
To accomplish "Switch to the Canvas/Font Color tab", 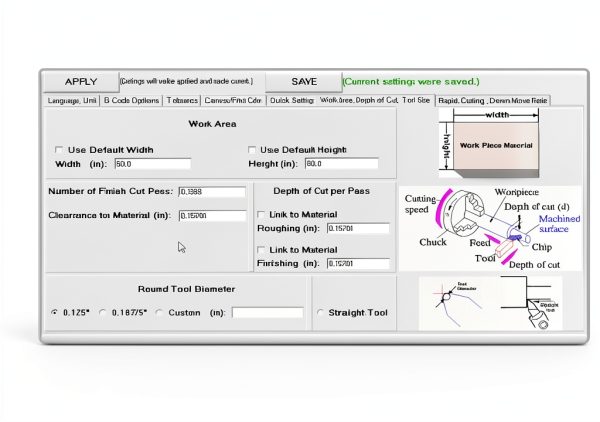I will tap(233, 101).
